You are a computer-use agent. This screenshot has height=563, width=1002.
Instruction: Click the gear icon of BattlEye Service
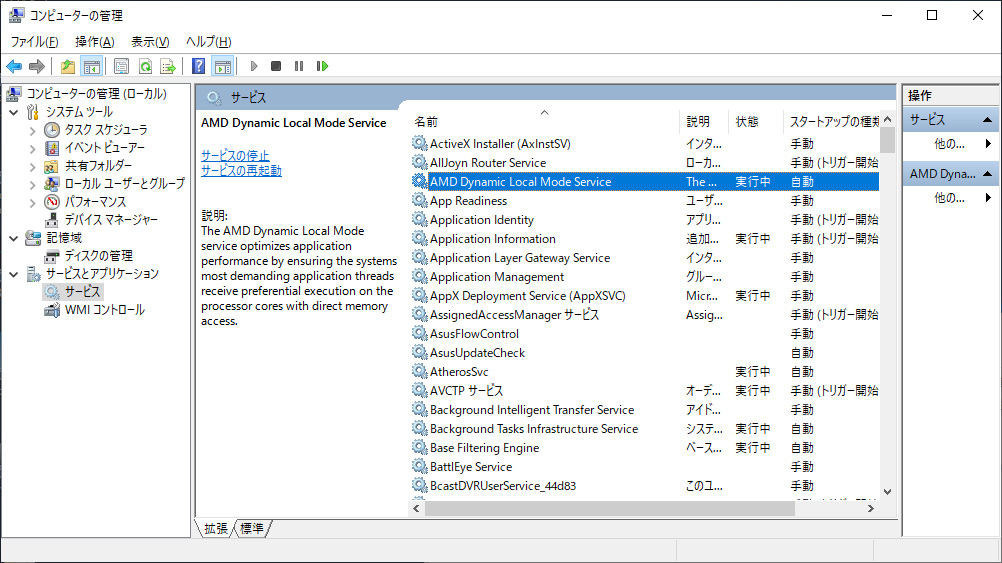(x=419, y=466)
